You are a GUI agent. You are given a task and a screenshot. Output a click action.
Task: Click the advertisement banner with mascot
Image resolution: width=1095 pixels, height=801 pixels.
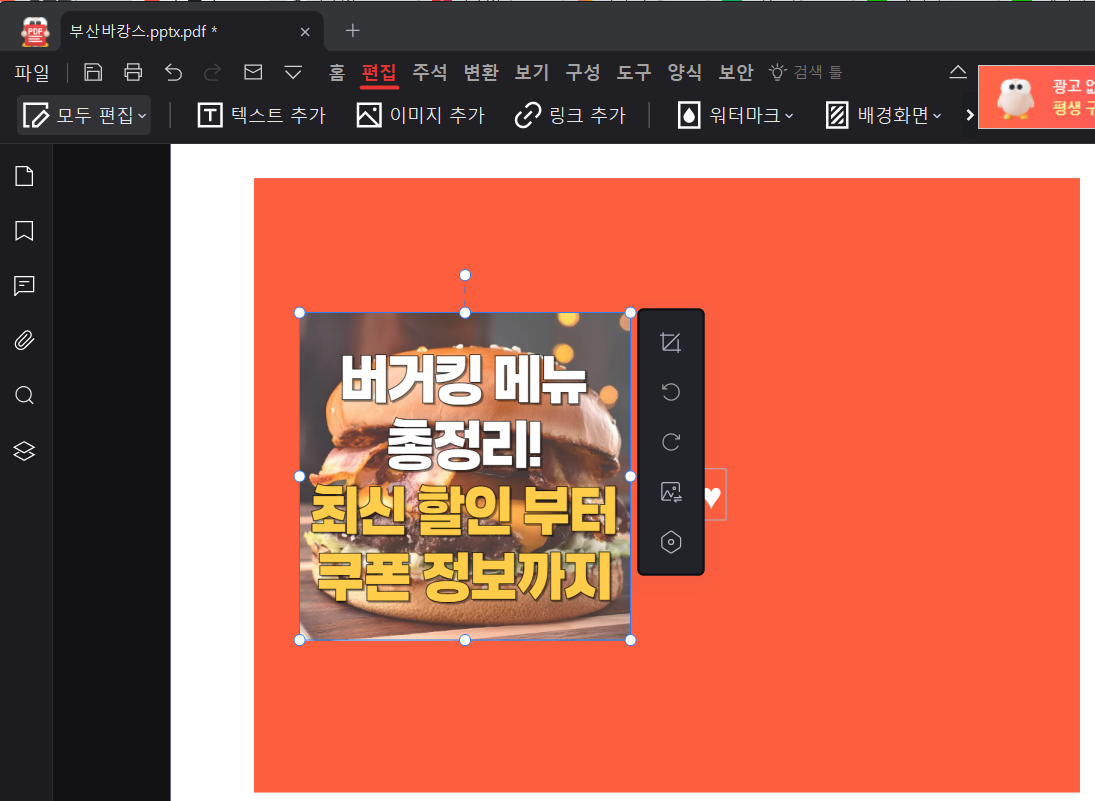click(1036, 97)
